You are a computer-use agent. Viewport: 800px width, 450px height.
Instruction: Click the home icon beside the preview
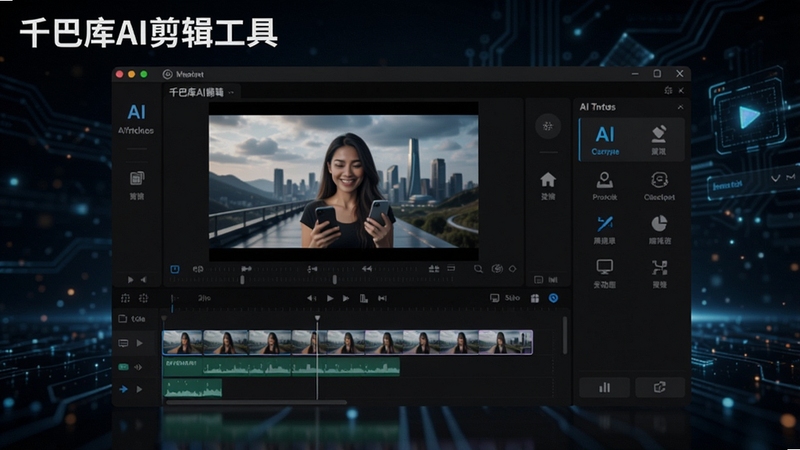point(548,180)
